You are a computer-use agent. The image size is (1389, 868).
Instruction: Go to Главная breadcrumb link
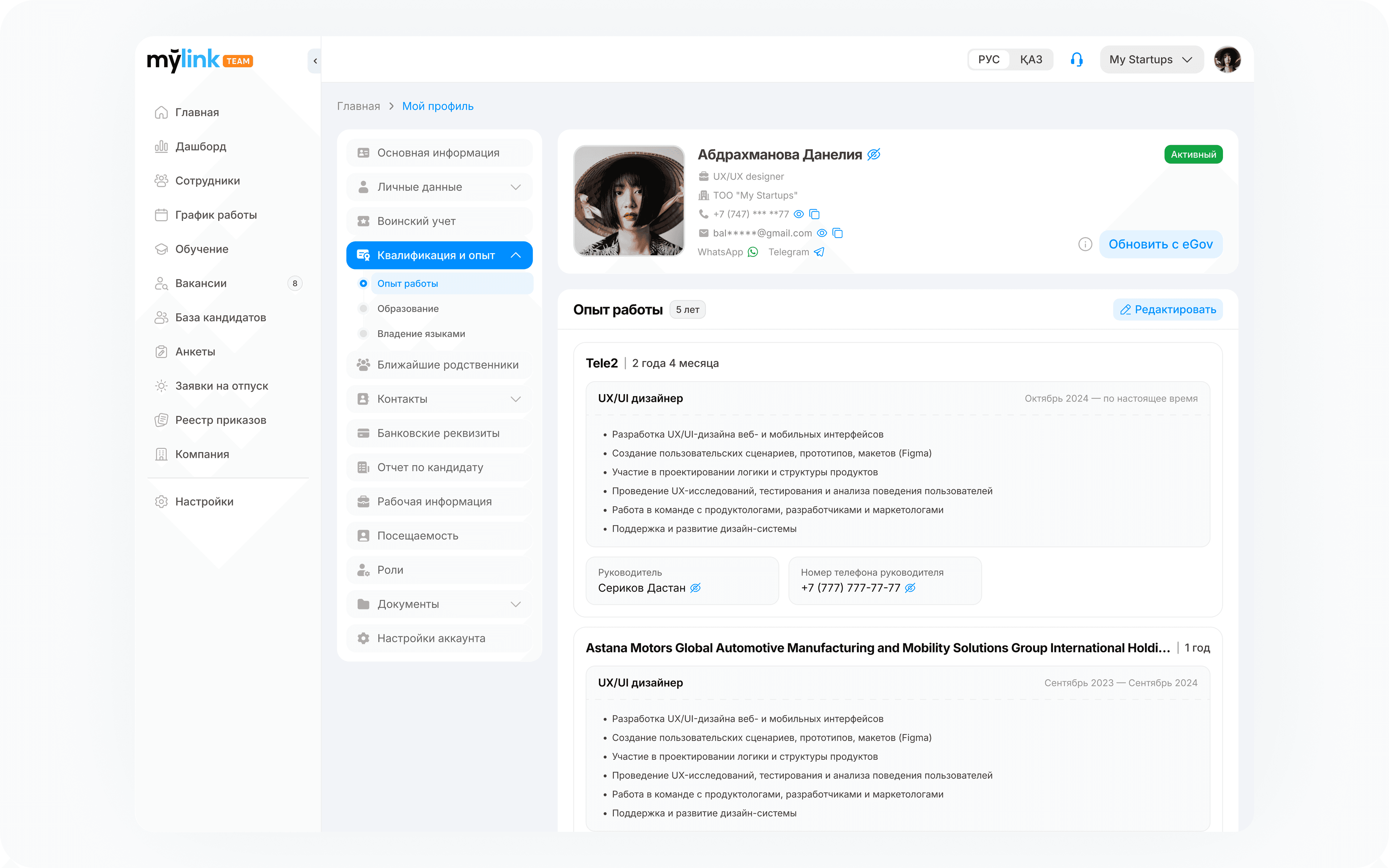pos(358,106)
